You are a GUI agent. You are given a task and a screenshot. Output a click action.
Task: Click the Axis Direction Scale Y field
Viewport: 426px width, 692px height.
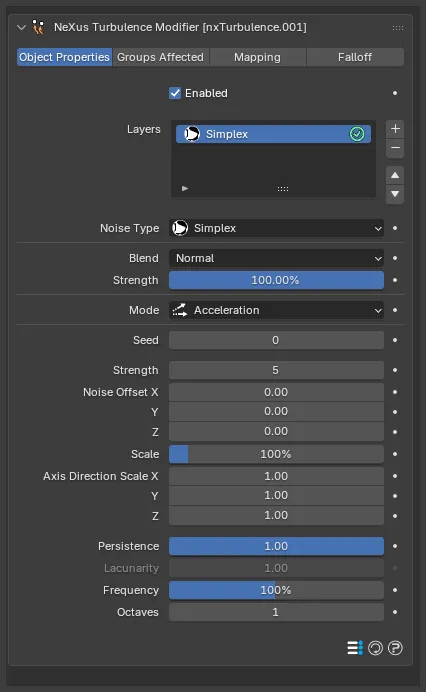[276, 496]
